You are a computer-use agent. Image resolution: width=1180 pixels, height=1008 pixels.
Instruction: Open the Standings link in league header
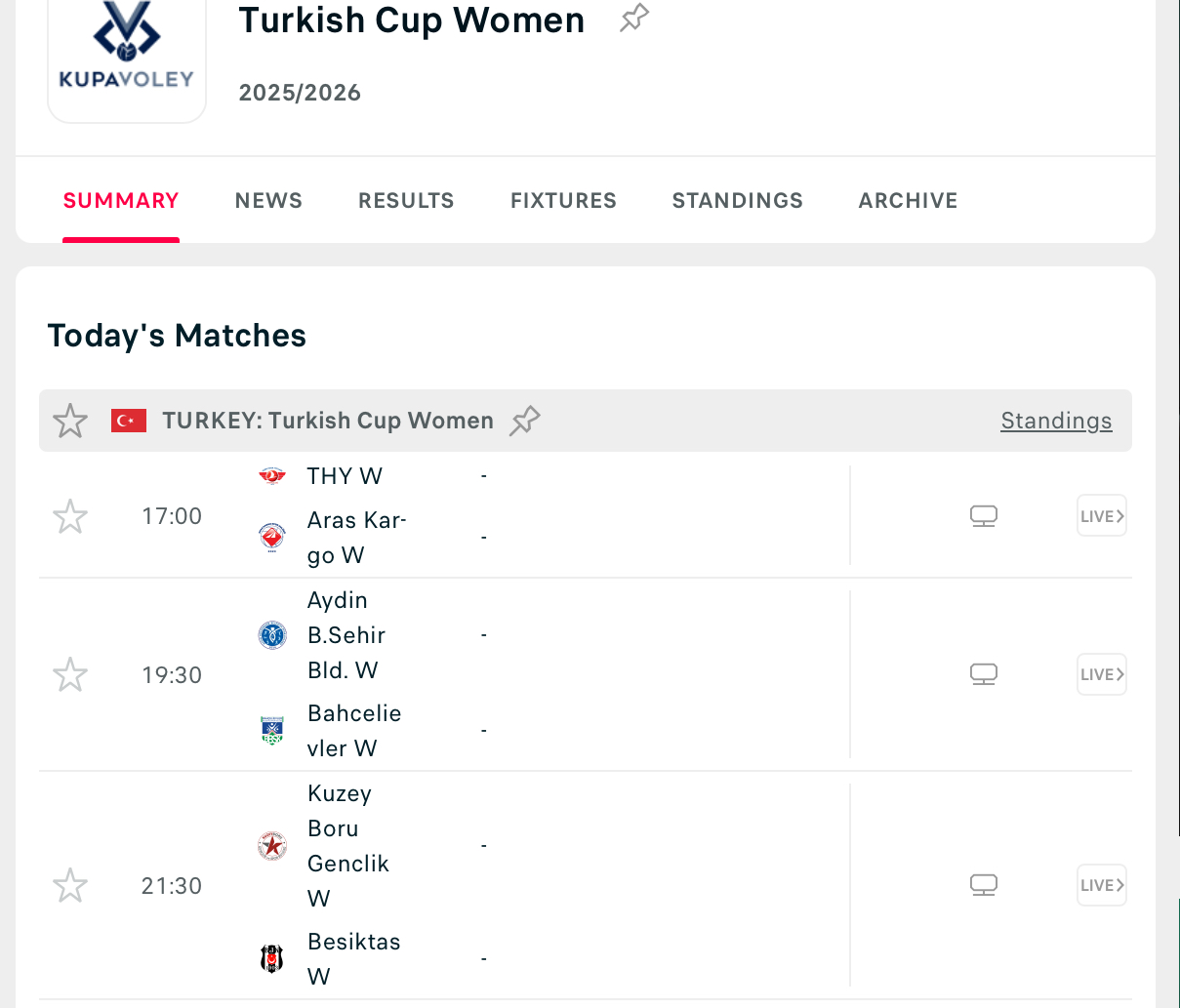point(1056,421)
